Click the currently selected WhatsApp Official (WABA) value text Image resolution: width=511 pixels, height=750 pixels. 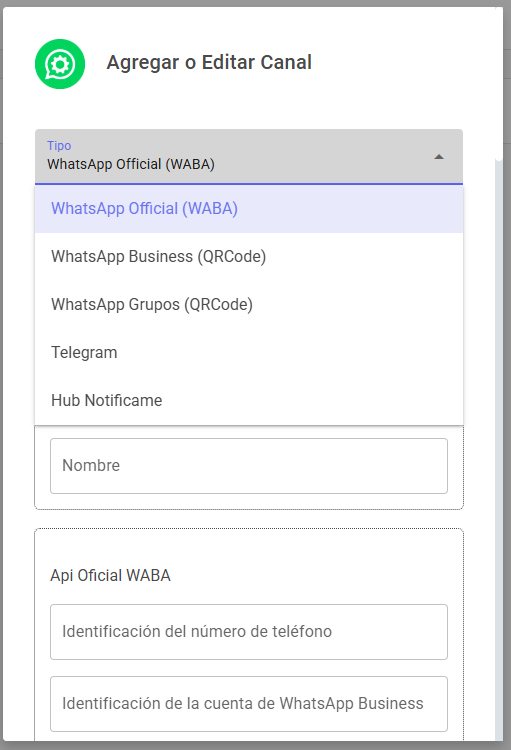tap(131, 164)
